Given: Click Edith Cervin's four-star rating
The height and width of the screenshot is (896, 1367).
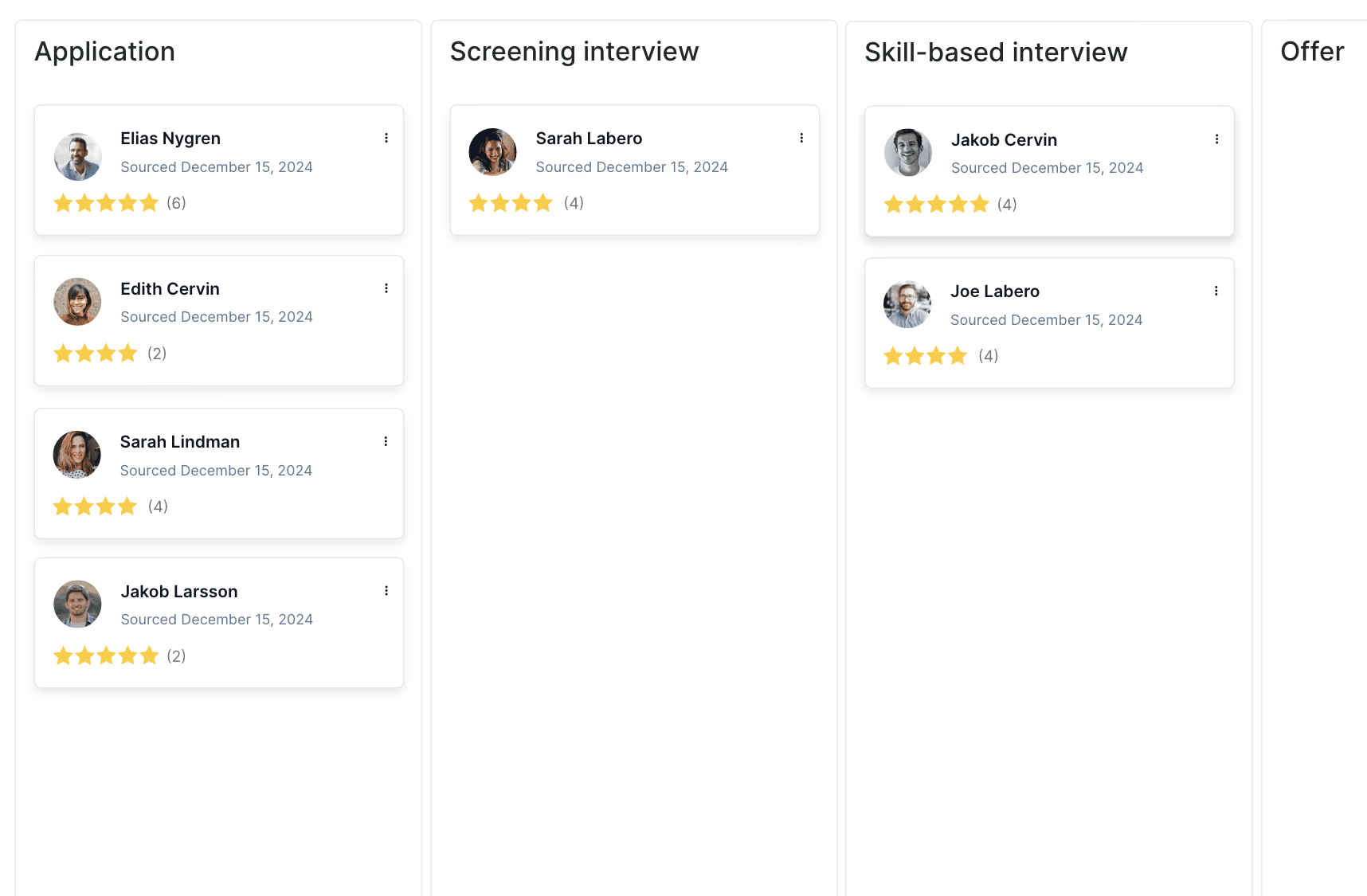Looking at the screenshot, I should 96,354.
